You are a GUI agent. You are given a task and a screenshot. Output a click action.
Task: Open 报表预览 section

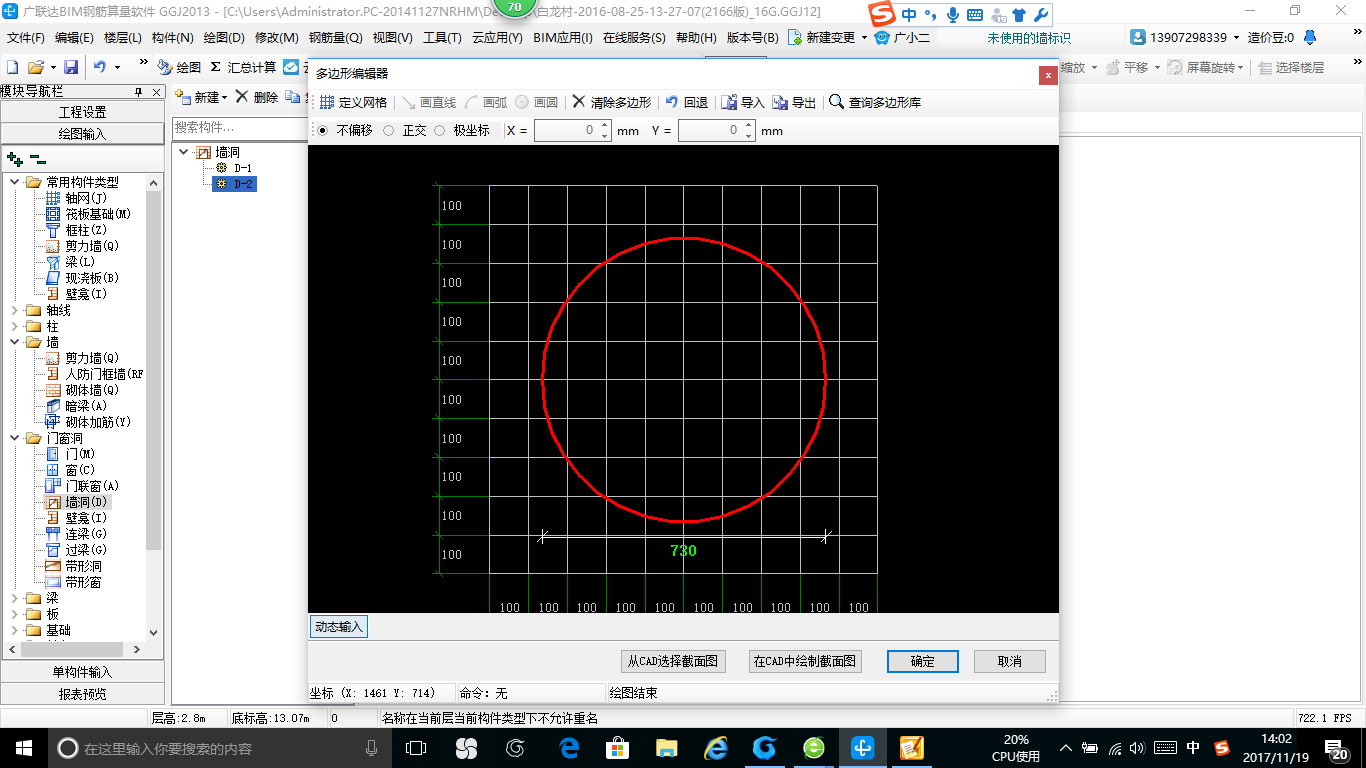(x=82, y=693)
